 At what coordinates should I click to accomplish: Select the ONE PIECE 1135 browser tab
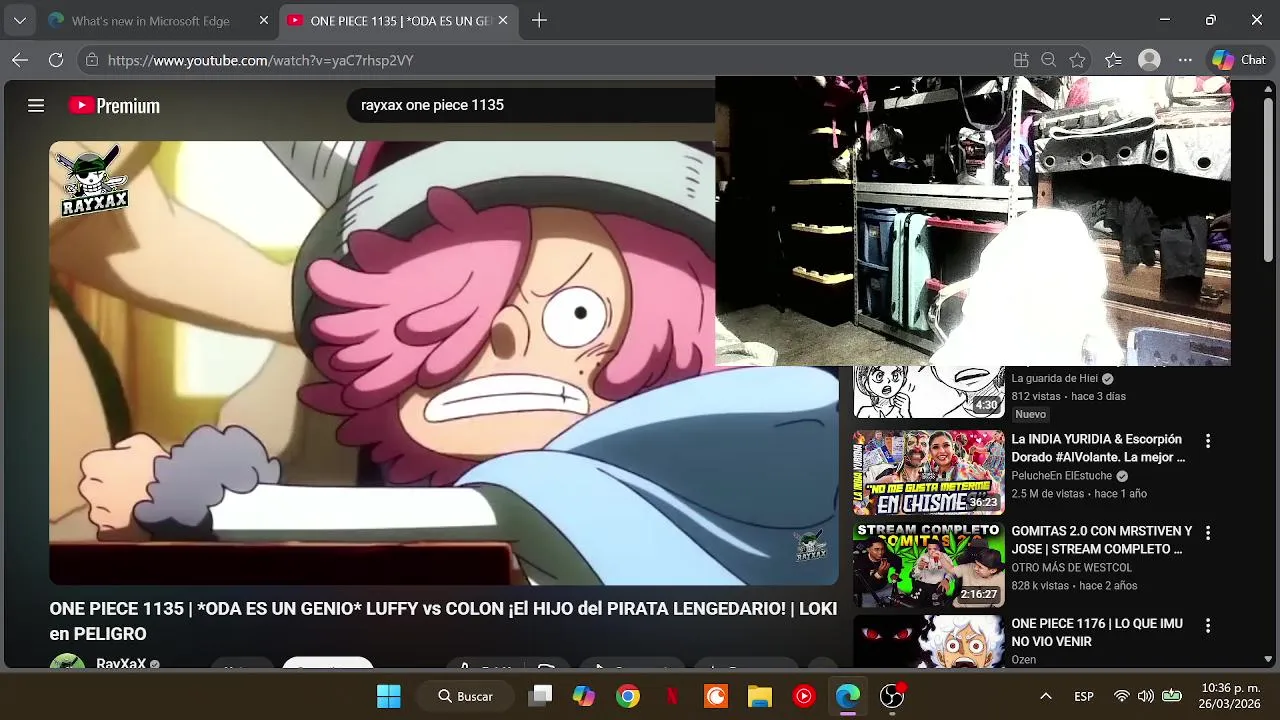click(x=400, y=20)
